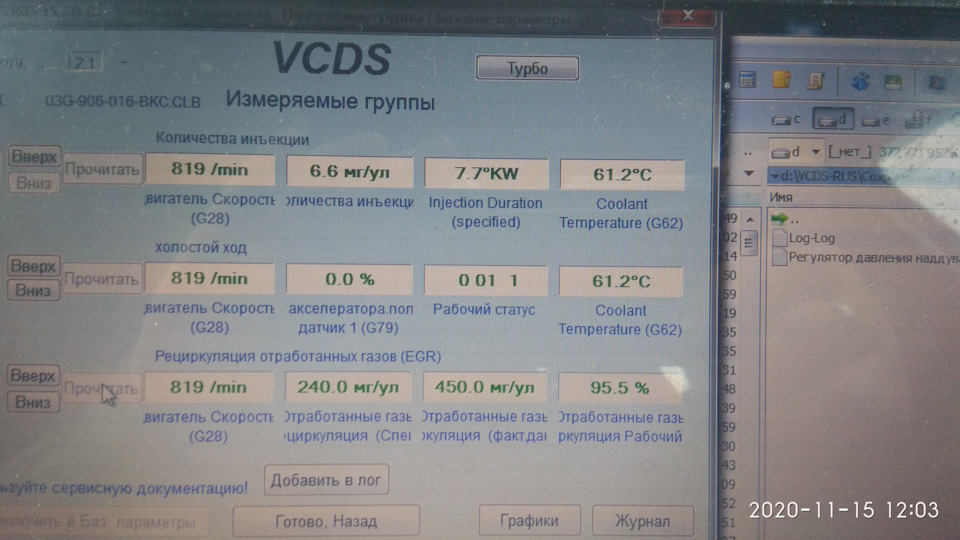The height and width of the screenshot is (540, 960).
Task: Click the d:\VCDS-RUS path bar
Action: pos(863,176)
